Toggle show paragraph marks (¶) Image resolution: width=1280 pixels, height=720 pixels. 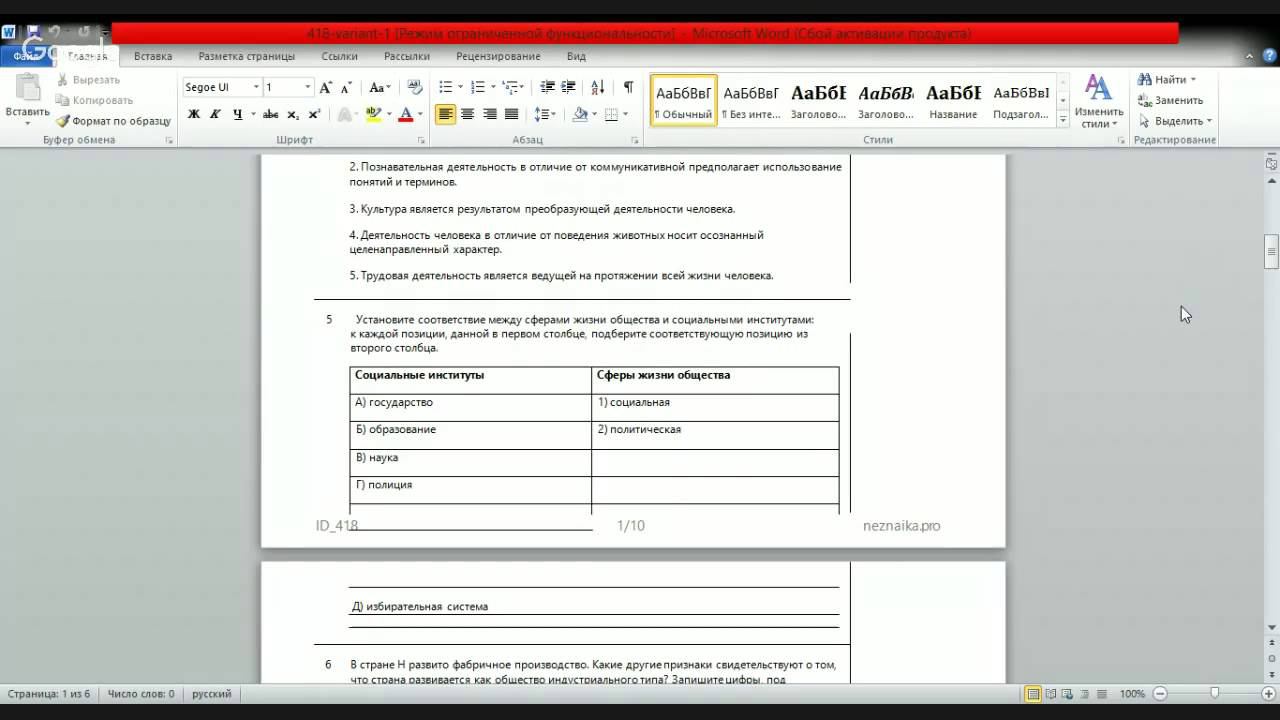(628, 87)
